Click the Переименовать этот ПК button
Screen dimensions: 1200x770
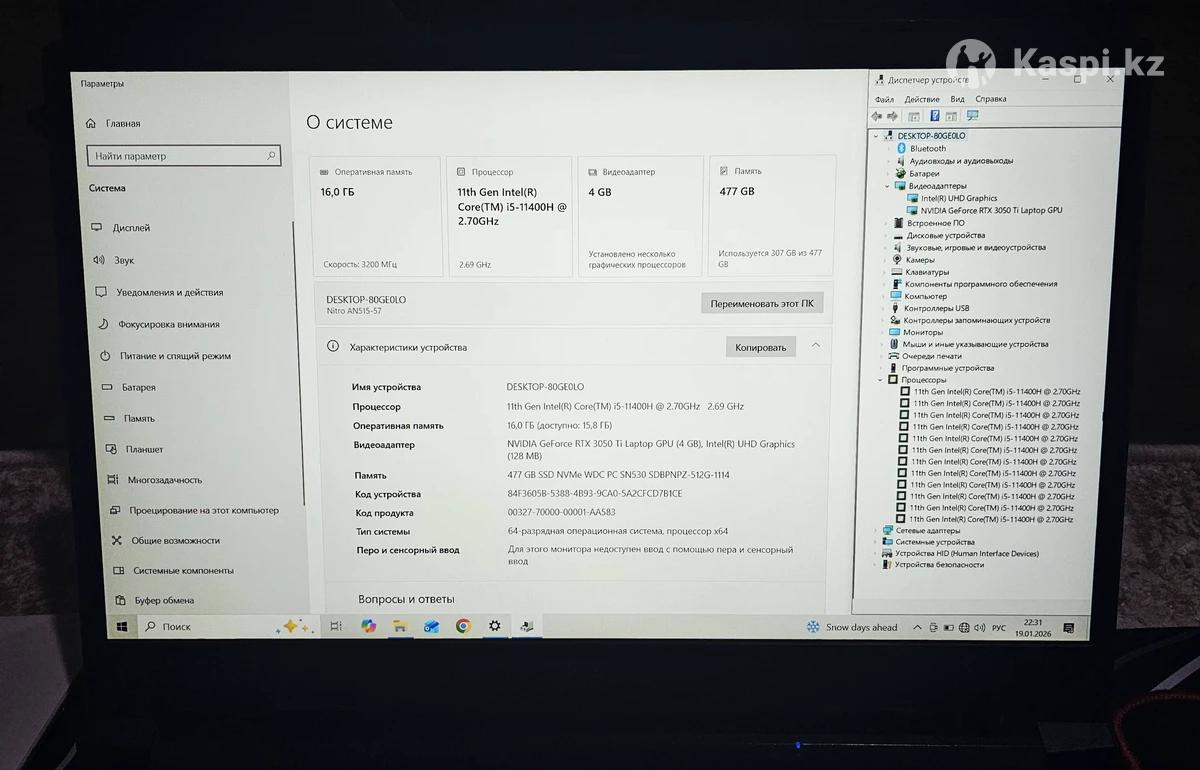[761, 303]
